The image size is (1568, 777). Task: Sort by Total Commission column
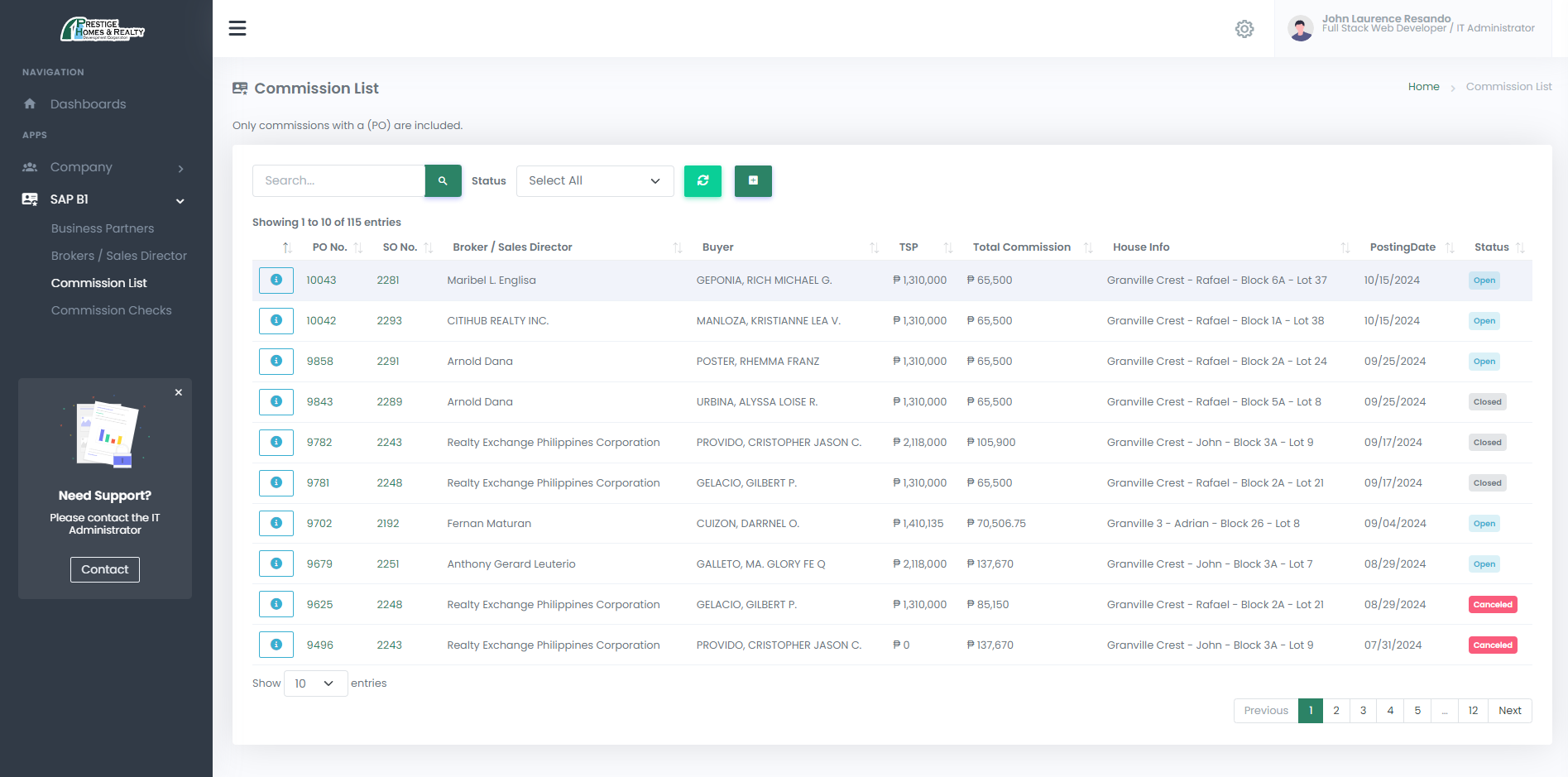1022,247
